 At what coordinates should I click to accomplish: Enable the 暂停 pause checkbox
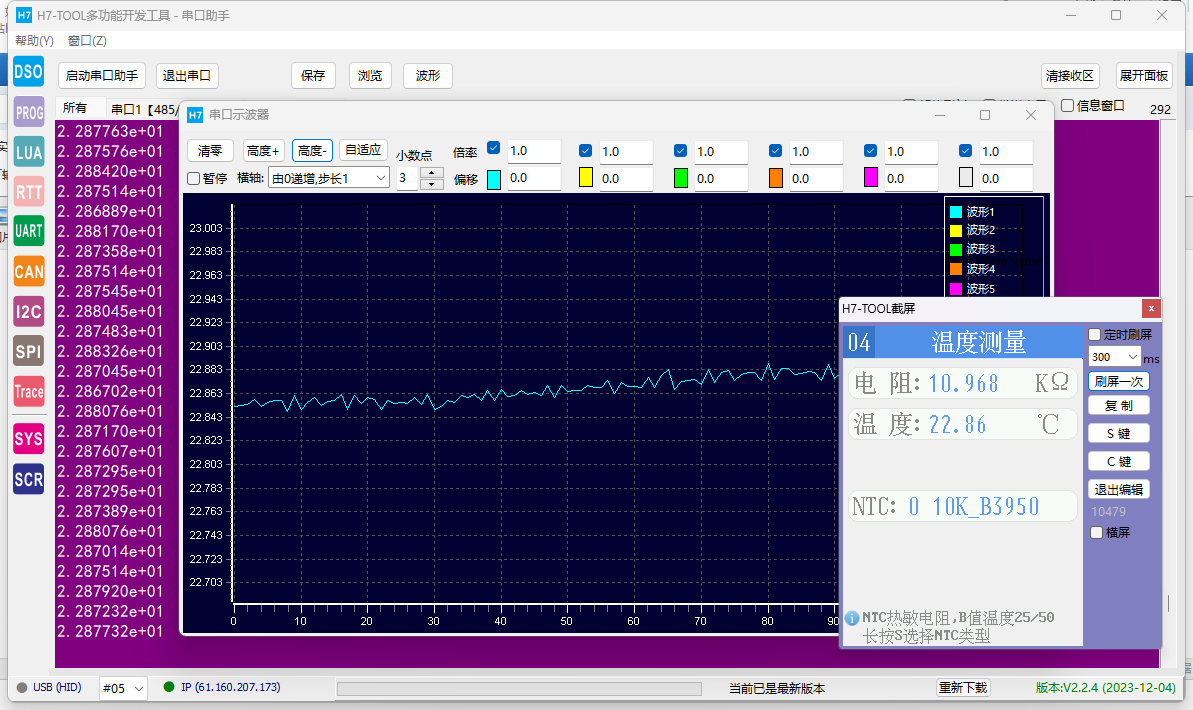[x=194, y=178]
